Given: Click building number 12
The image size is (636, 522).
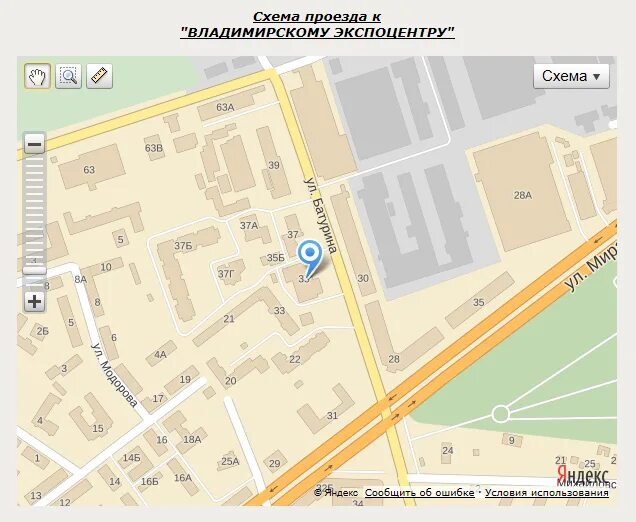Looking at the screenshot, I should [x=65, y=503].
